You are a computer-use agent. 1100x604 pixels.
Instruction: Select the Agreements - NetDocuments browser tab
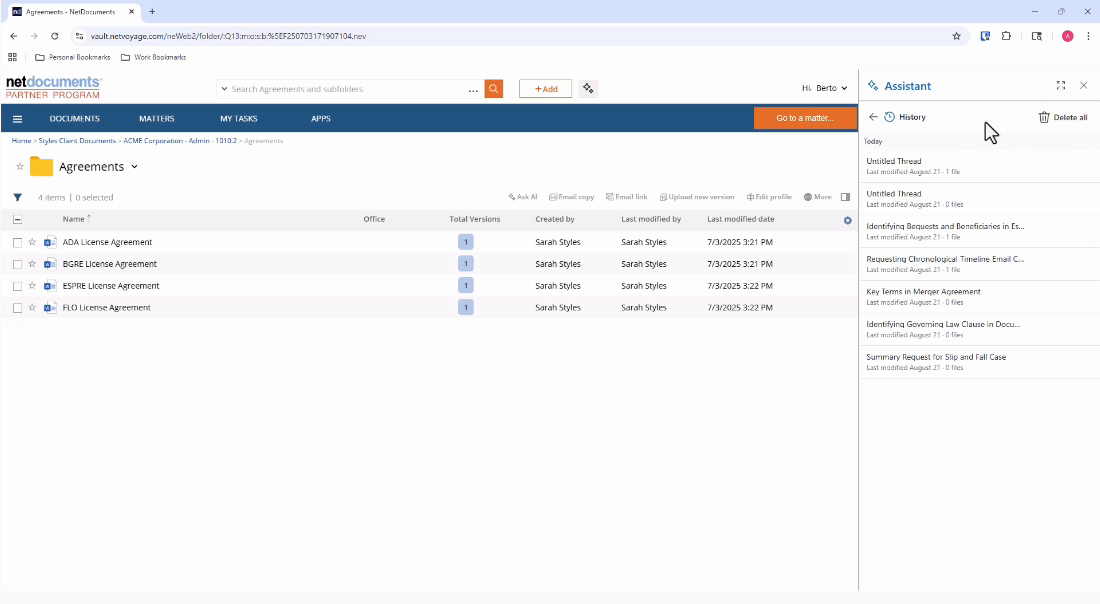click(x=73, y=12)
